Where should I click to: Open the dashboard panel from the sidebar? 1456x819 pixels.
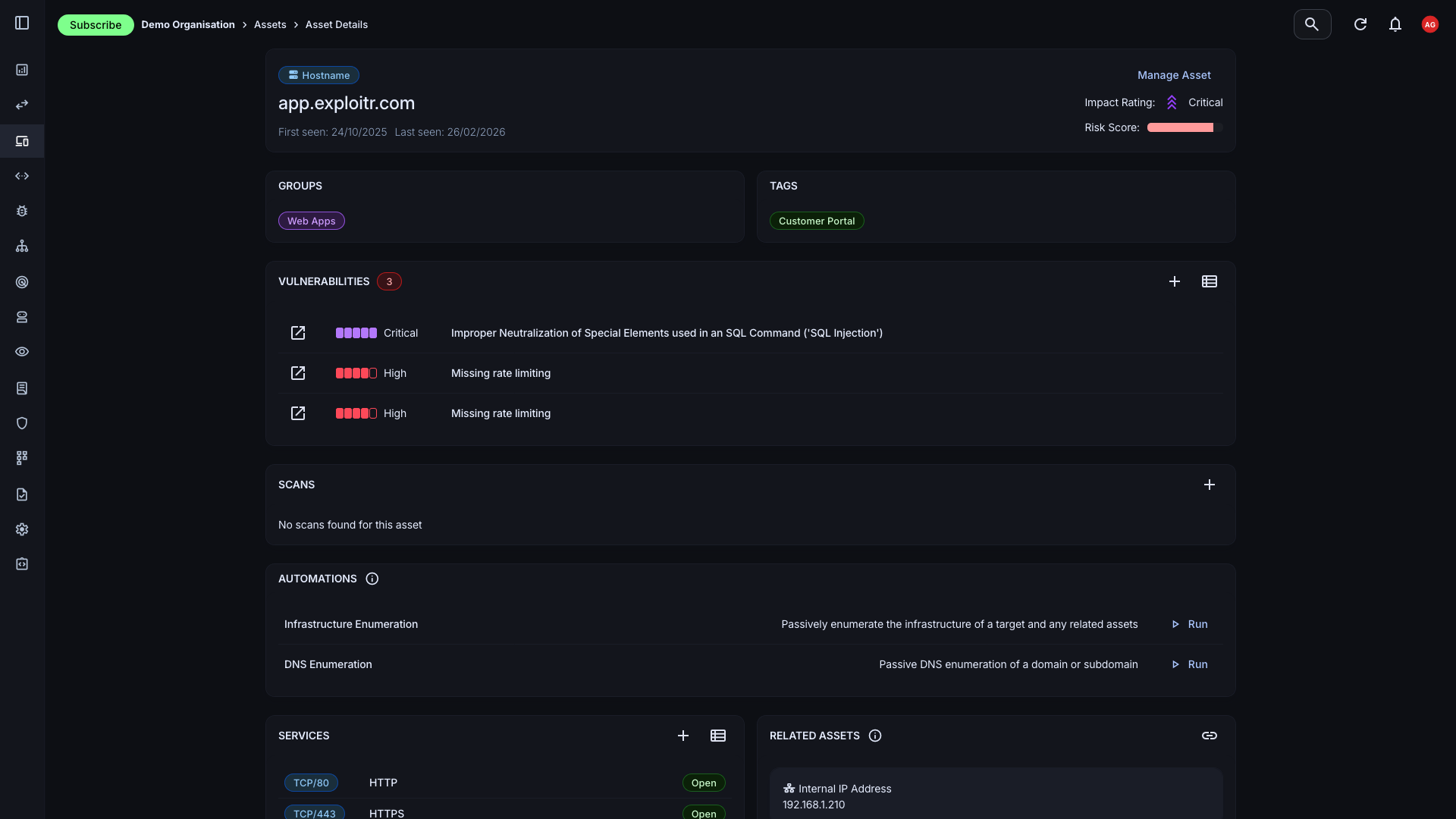click(22, 70)
